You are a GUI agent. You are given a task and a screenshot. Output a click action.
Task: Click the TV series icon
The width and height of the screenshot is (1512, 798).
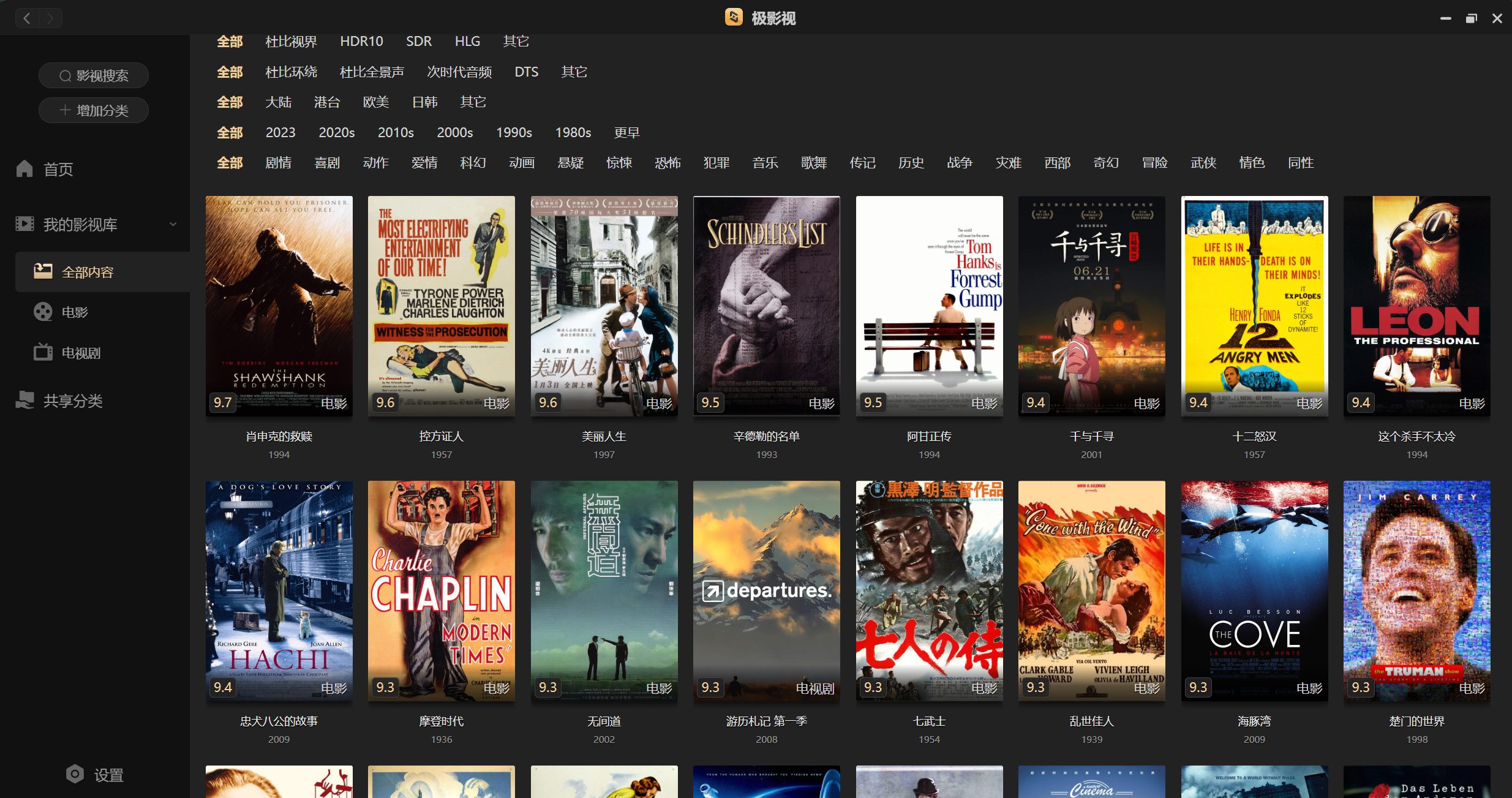[x=43, y=352]
